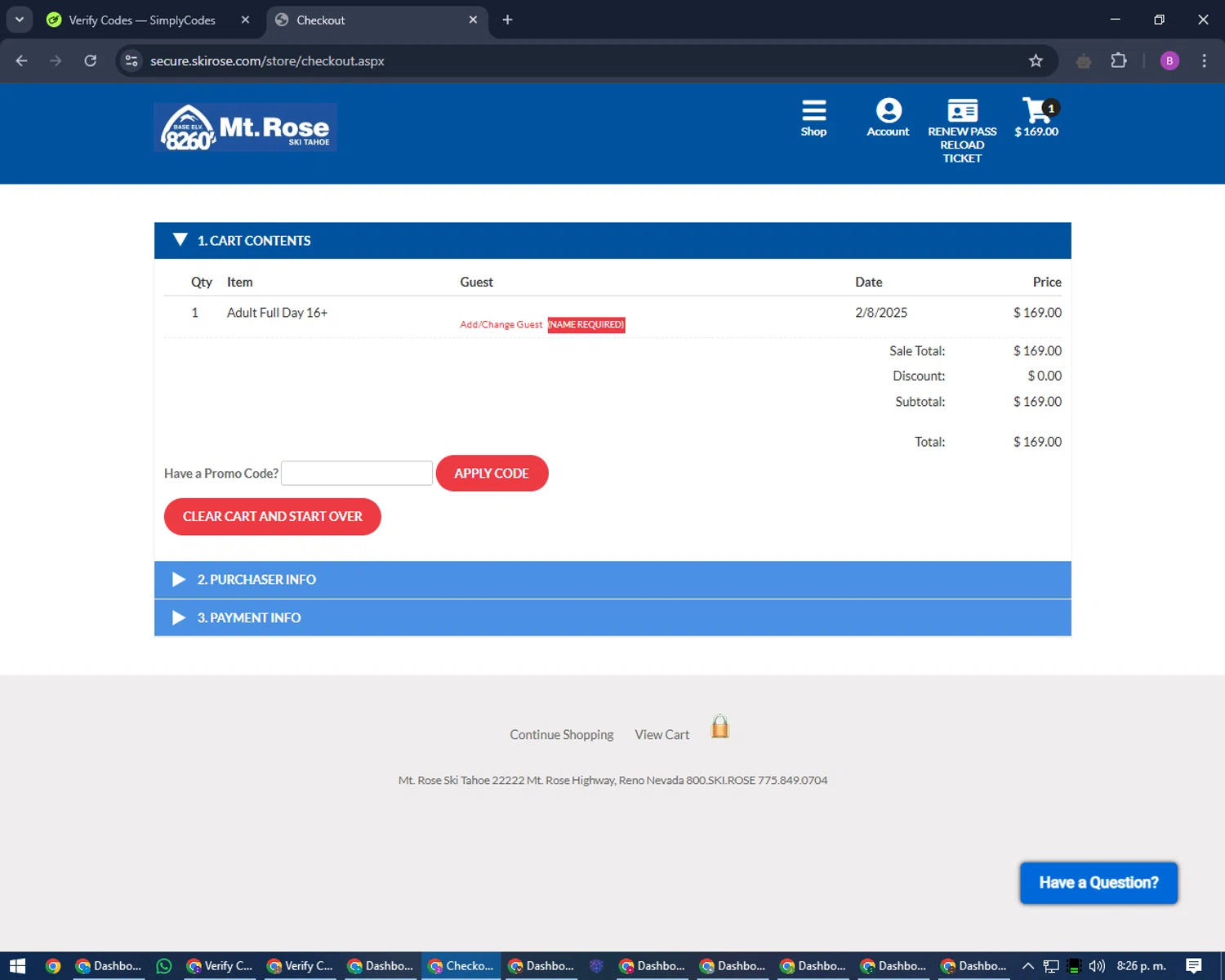Open the volume control in system tray

click(x=1097, y=966)
